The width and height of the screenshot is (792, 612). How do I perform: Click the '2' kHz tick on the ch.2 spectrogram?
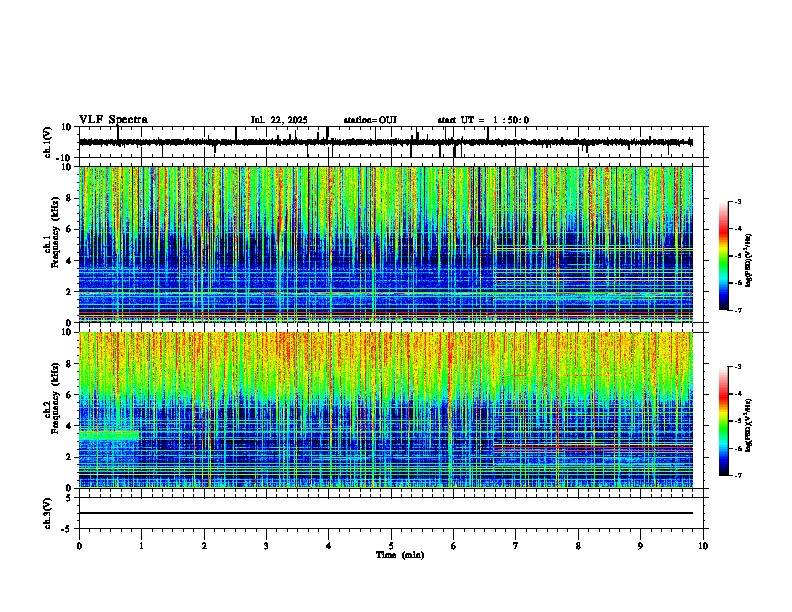tap(69, 457)
